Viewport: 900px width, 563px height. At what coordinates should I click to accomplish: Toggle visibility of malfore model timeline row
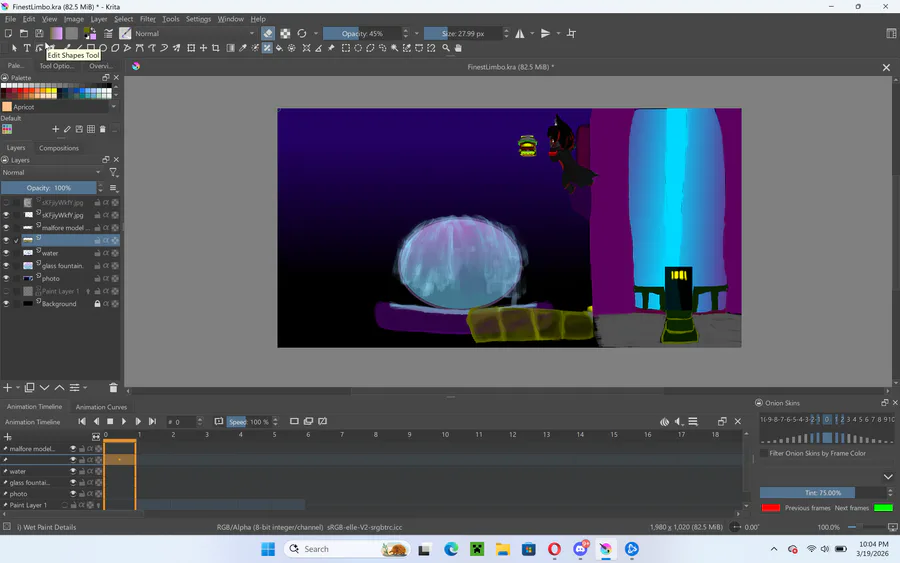tap(73, 449)
